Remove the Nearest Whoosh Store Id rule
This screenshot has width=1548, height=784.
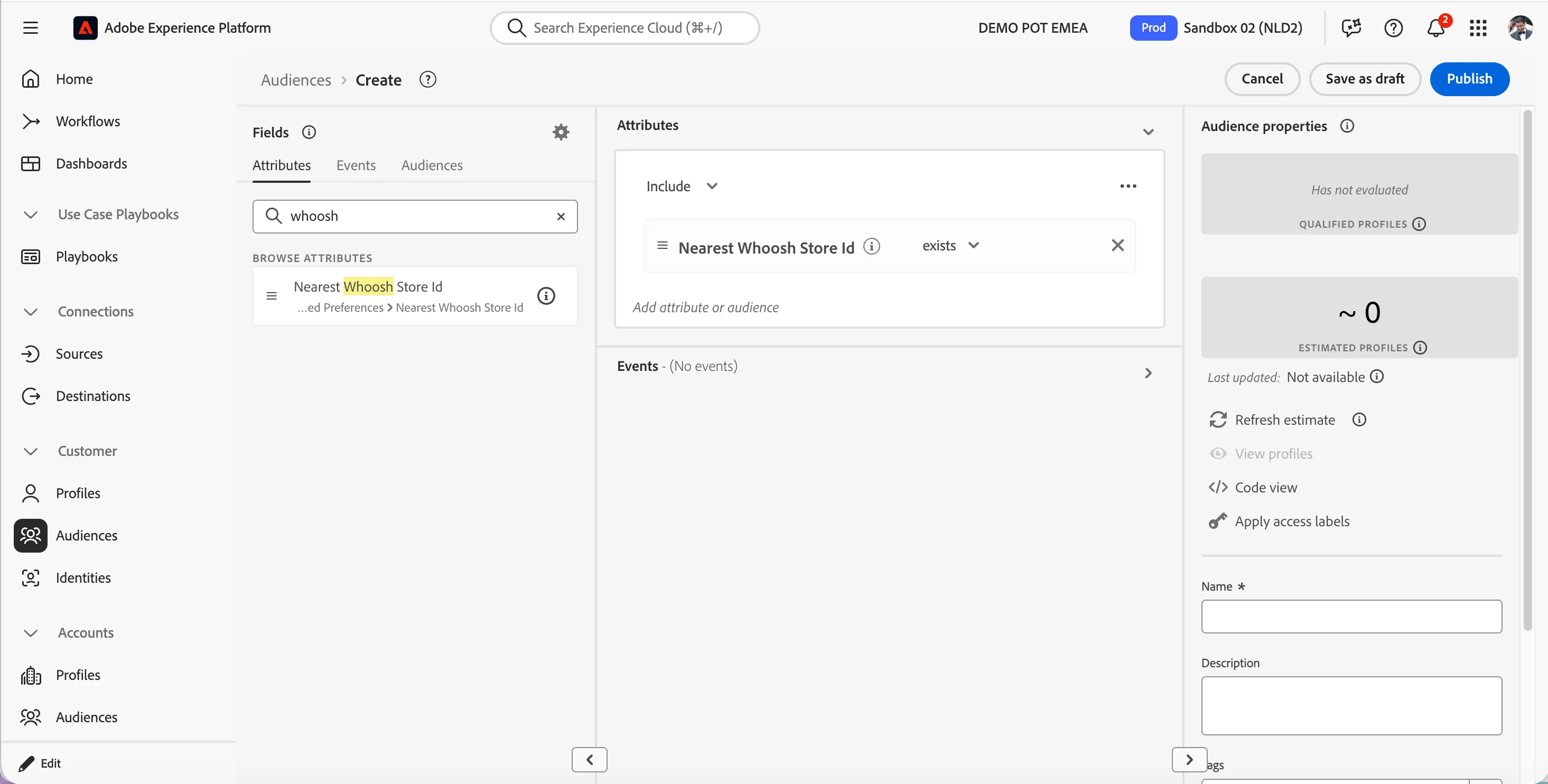point(1118,245)
